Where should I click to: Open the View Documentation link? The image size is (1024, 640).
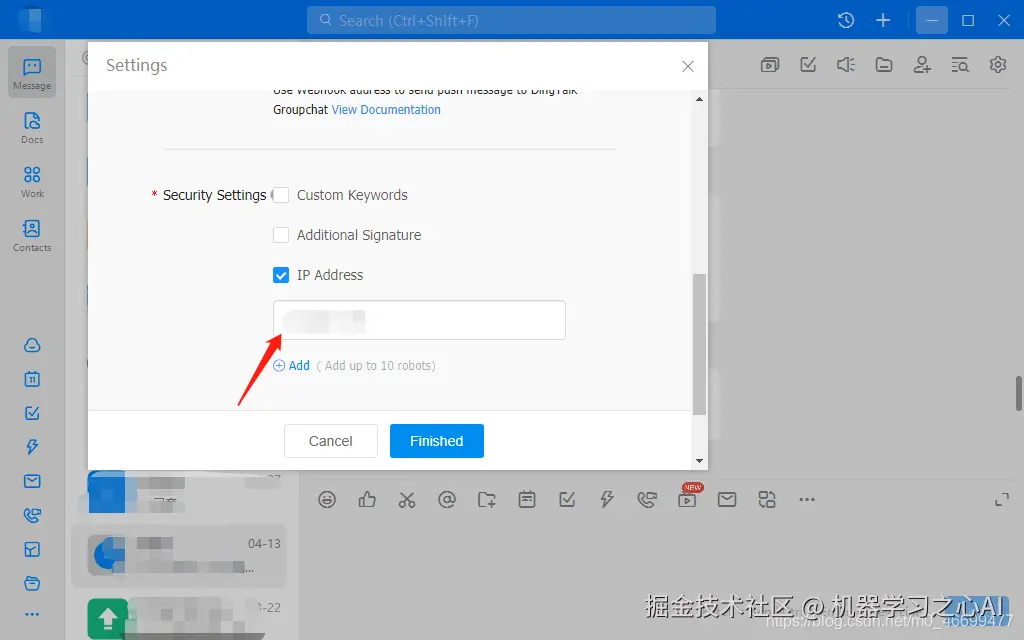click(x=386, y=110)
